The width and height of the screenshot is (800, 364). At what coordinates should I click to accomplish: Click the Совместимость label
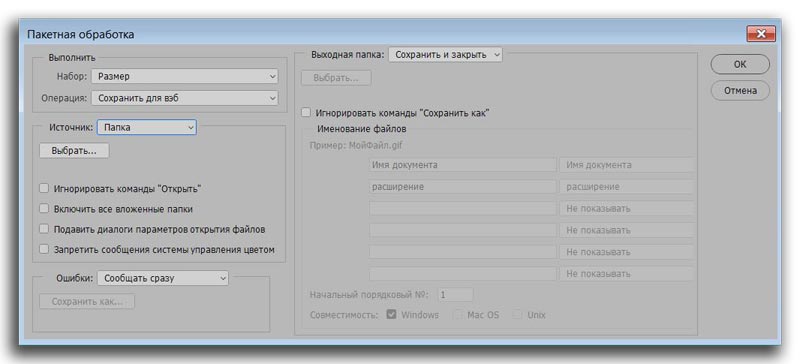(x=344, y=315)
